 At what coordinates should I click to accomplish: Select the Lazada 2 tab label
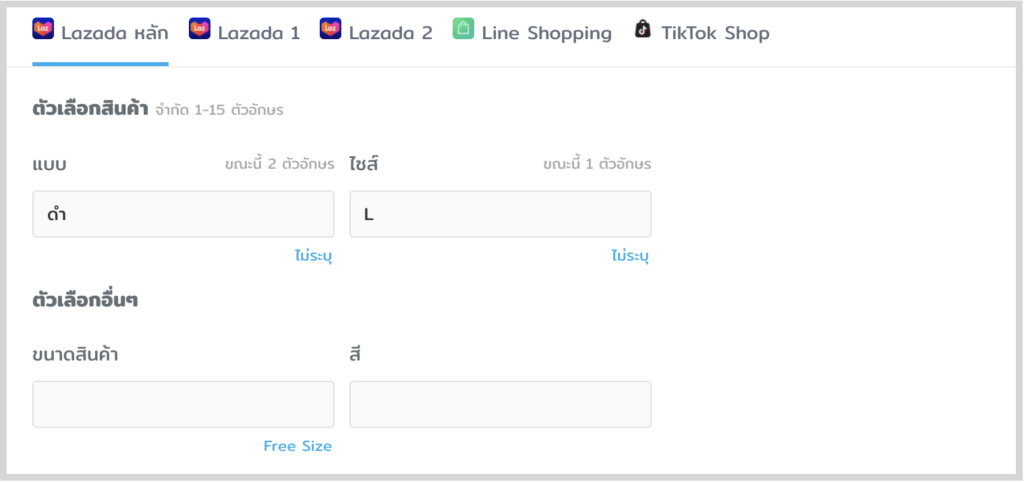point(390,33)
